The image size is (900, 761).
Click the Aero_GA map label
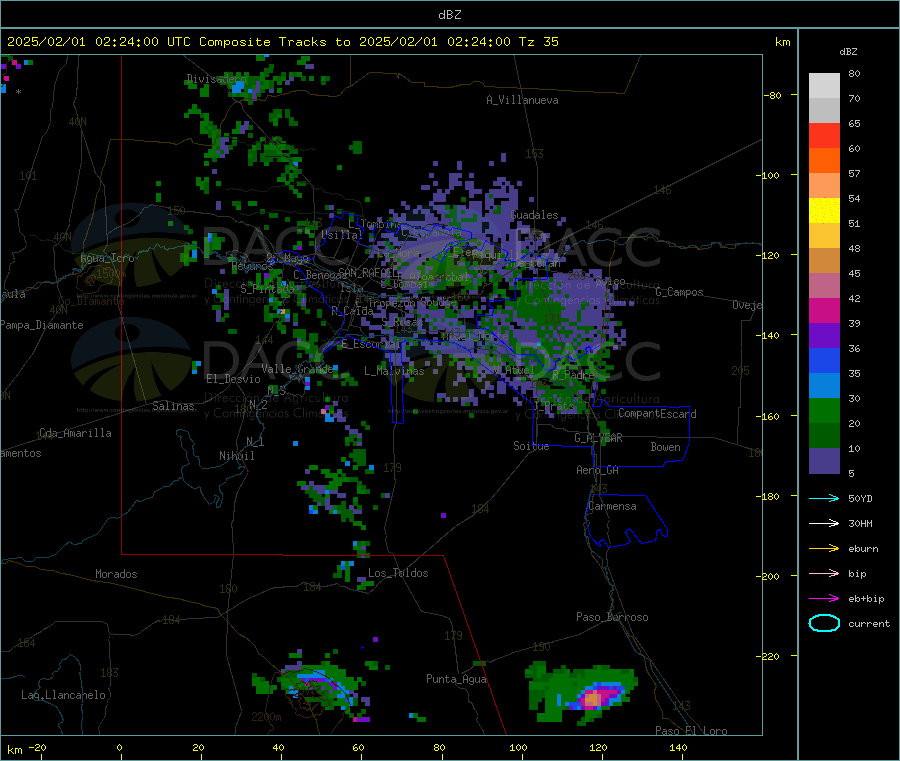(x=597, y=470)
